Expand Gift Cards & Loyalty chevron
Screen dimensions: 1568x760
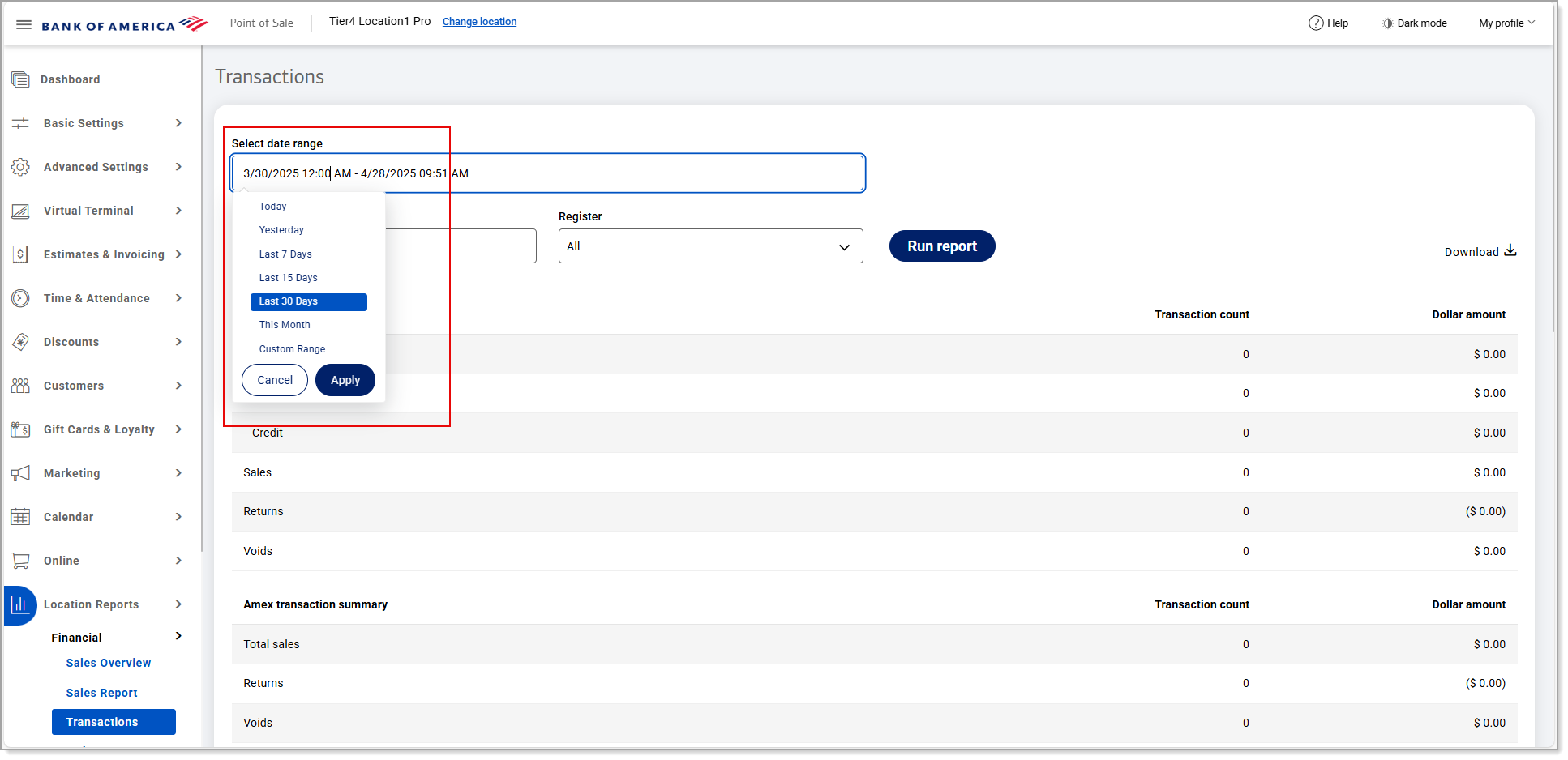[x=178, y=429]
